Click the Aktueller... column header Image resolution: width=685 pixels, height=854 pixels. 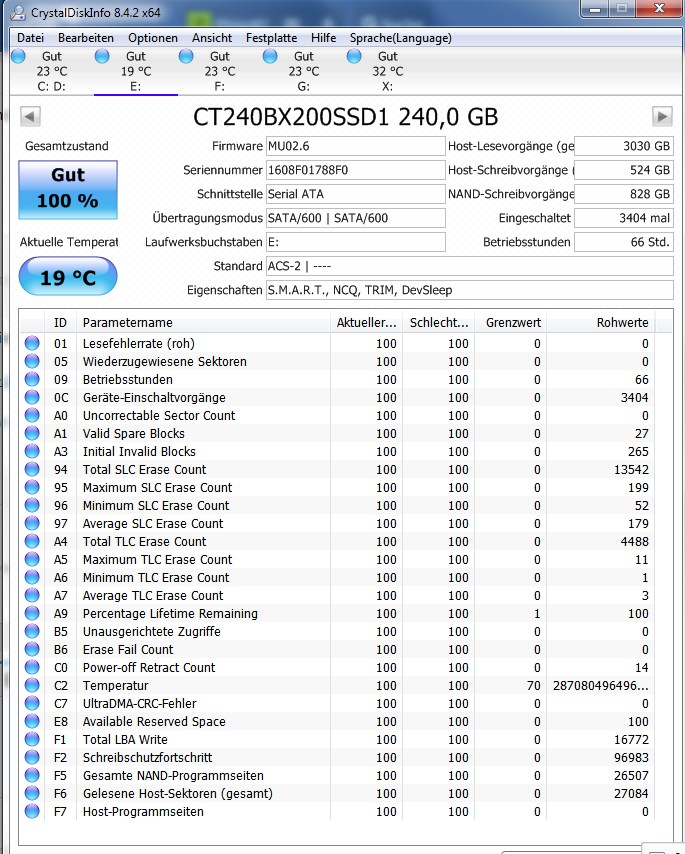point(366,322)
